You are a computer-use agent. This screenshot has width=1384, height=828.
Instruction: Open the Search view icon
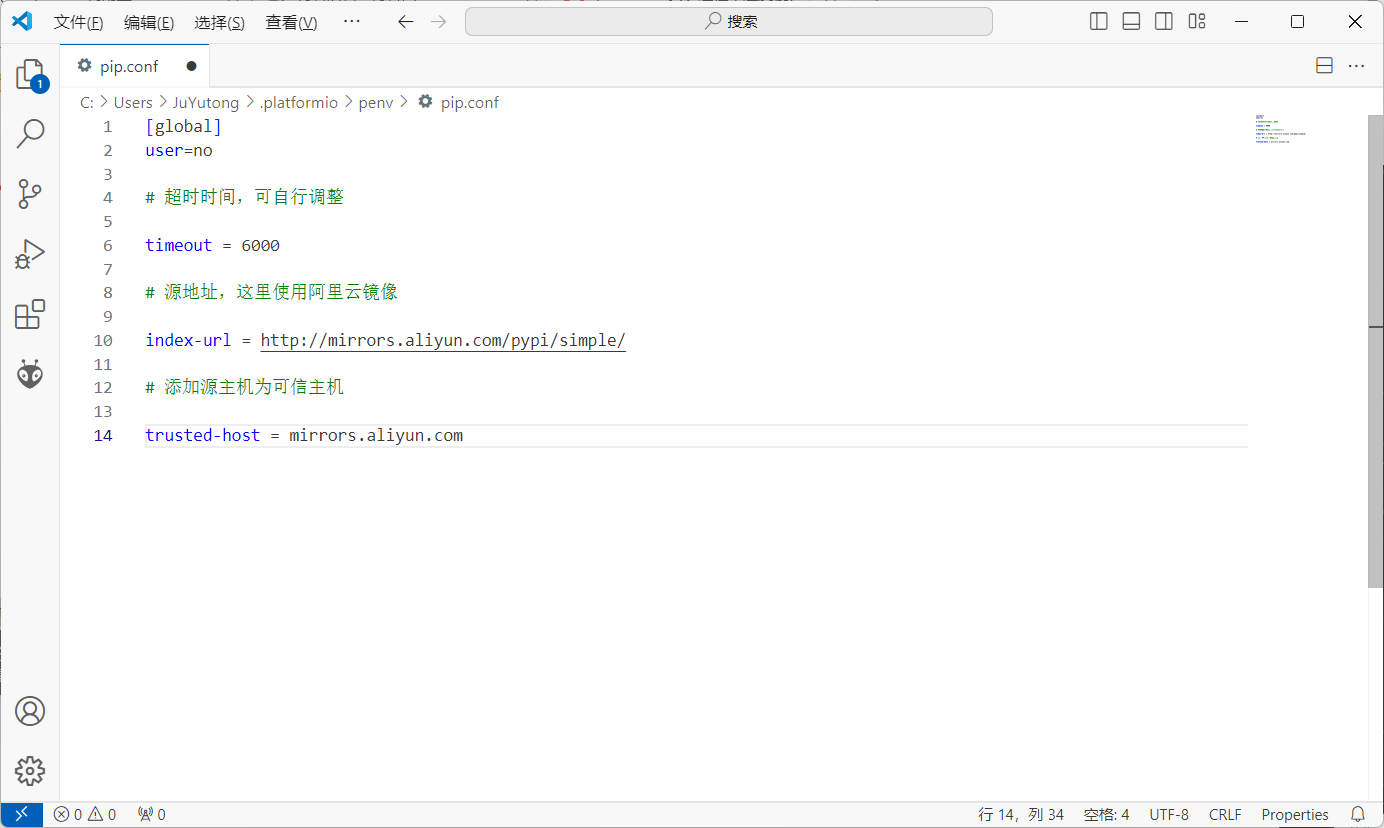pos(30,133)
